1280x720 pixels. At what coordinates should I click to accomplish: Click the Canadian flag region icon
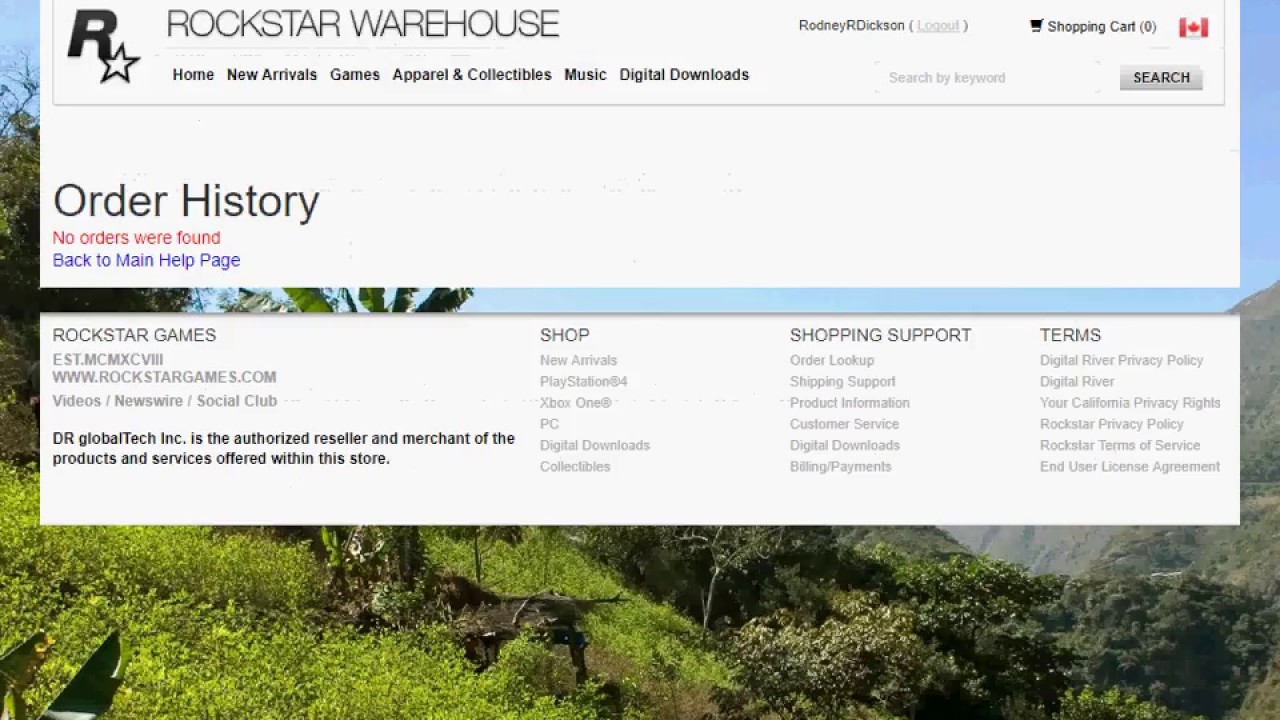coord(1193,27)
